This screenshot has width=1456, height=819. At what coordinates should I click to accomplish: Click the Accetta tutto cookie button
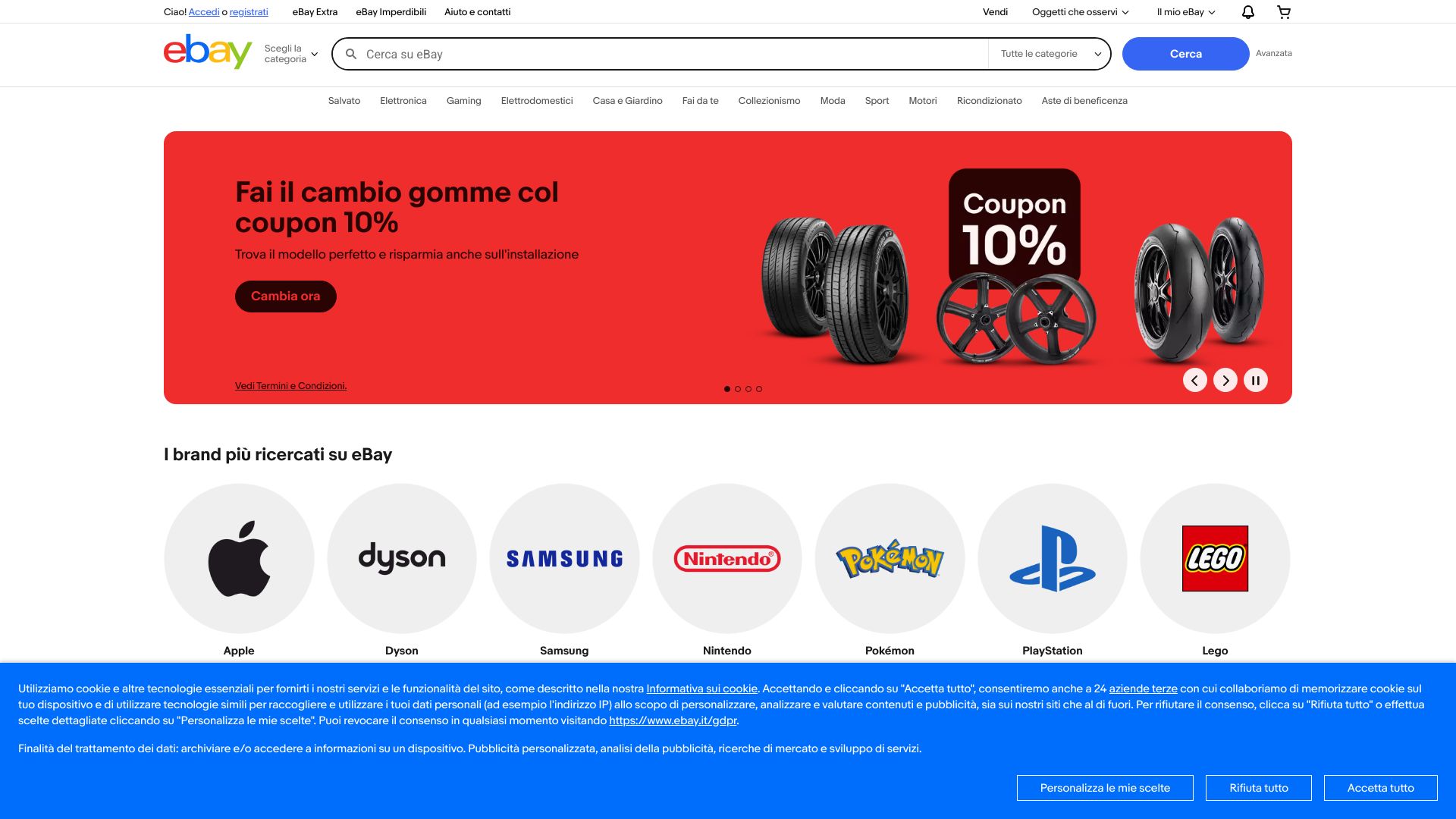click(1380, 788)
